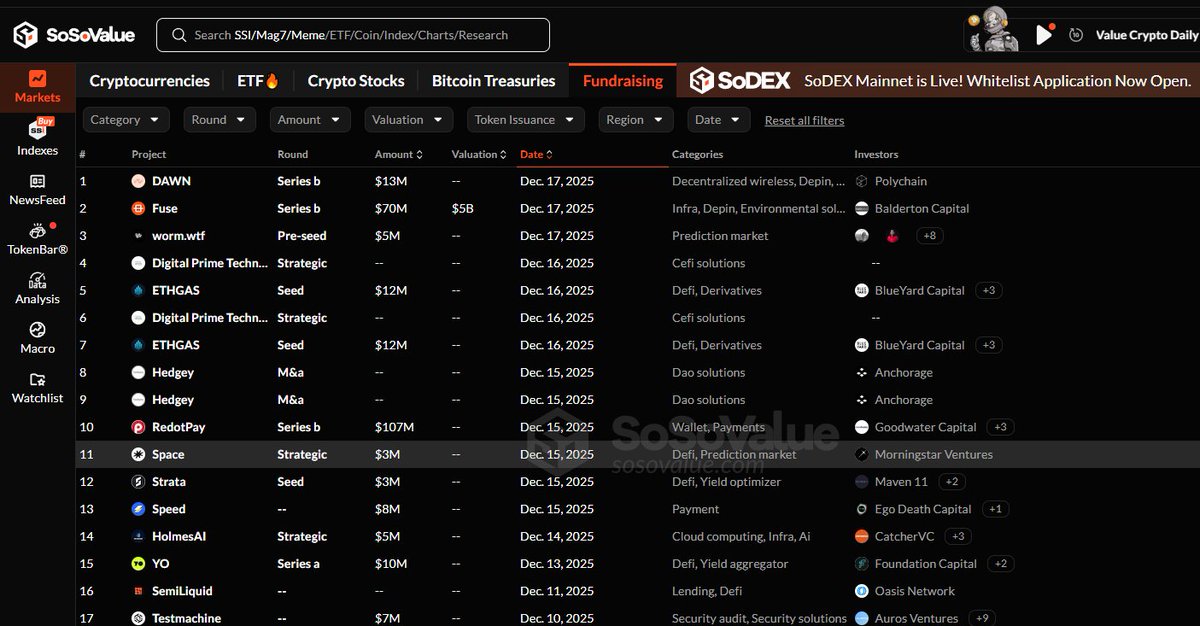Click the rewind 10 seconds icon
This screenshot has width=1200, height=626.
coord(1076,35)
